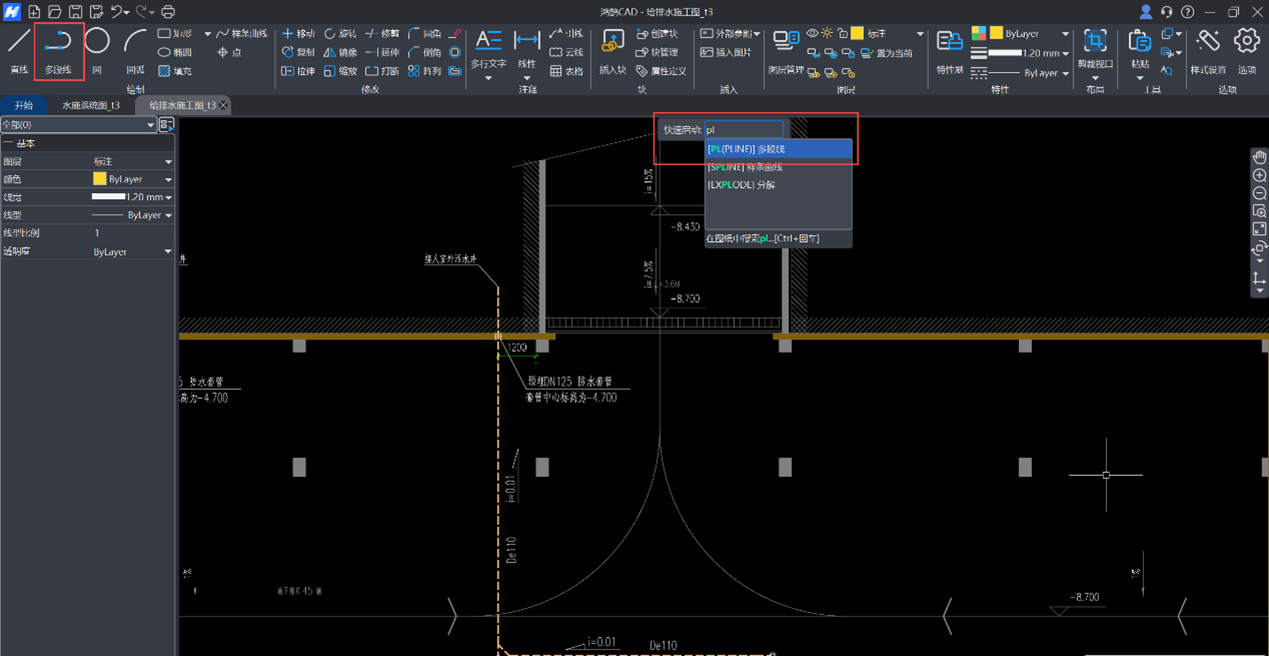Click the quick command search input field

coord(743,130)
